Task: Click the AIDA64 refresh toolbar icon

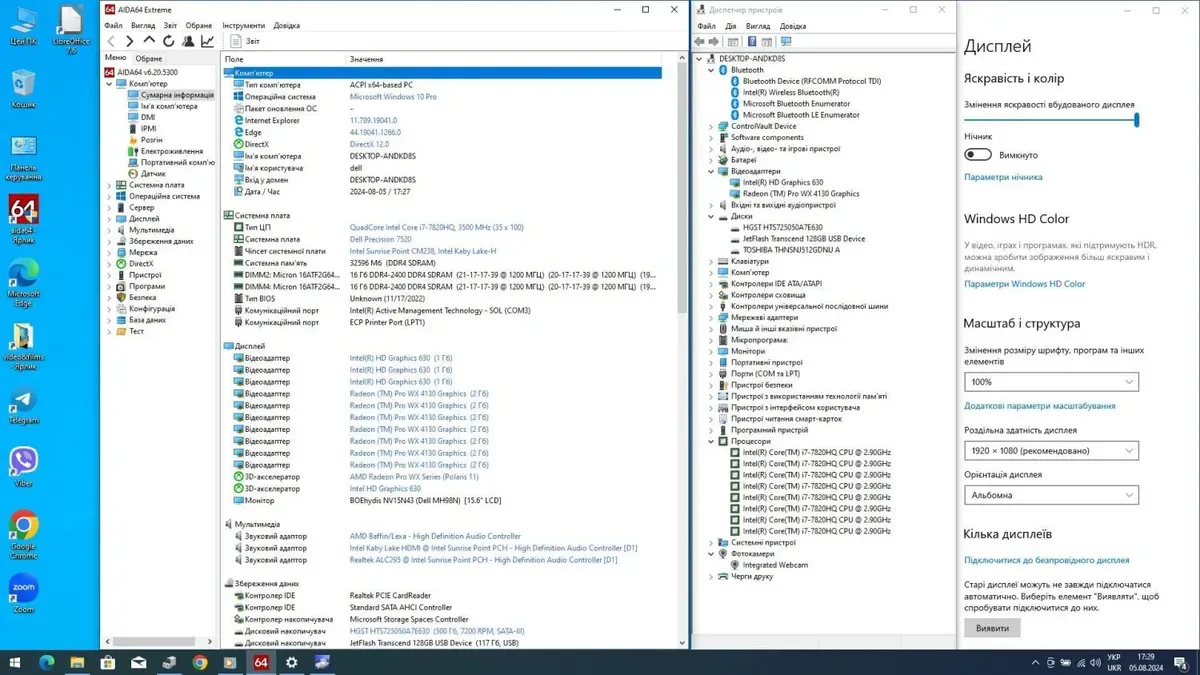Action: click(168, 41)
